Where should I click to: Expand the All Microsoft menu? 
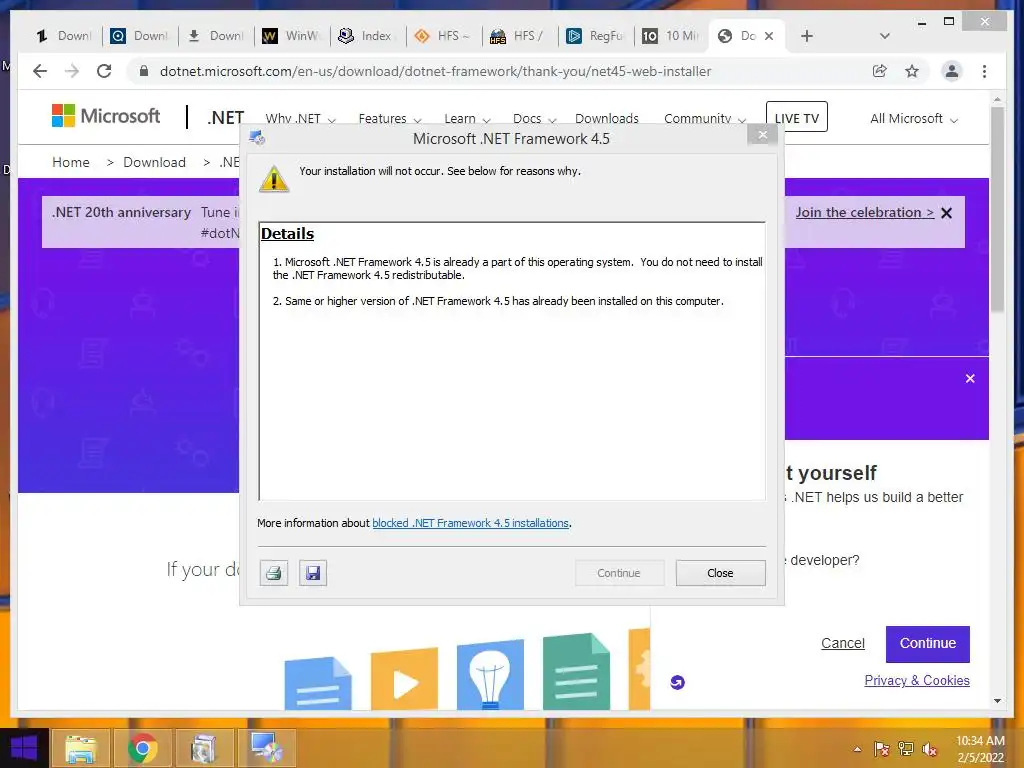914,118
